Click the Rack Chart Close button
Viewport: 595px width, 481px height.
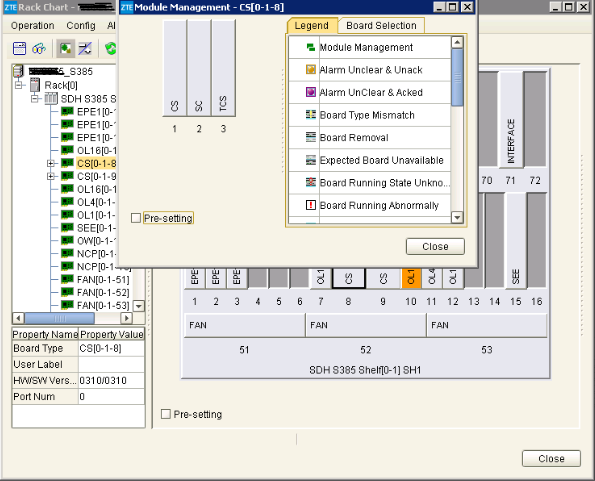tap(551, 459)
